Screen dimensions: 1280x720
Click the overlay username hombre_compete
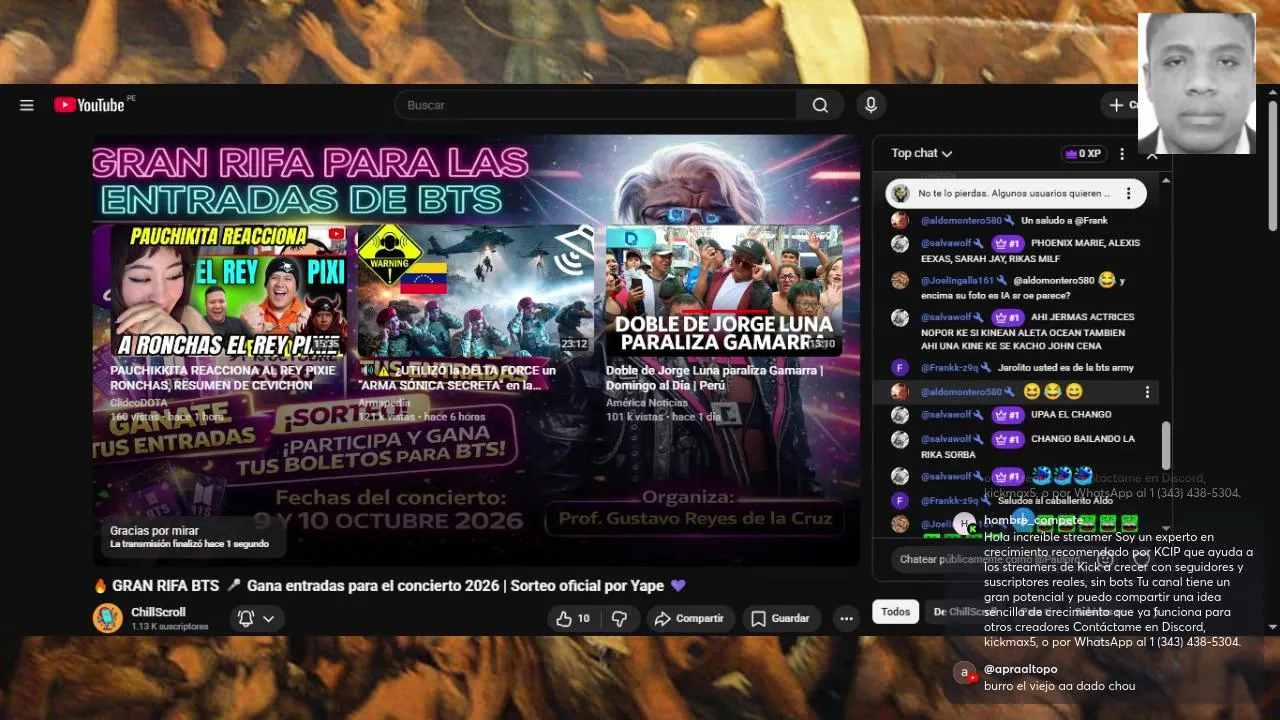click(x=1032, y=521)
